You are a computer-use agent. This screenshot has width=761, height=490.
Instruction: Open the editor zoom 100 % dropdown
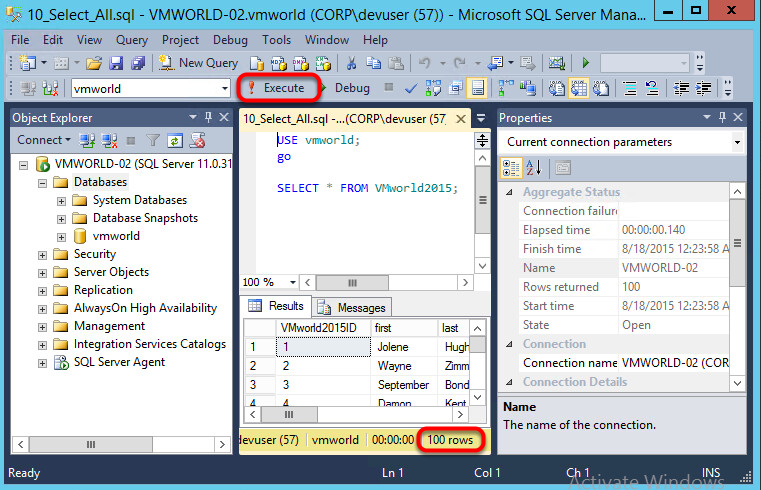click(x=293, y=282)
